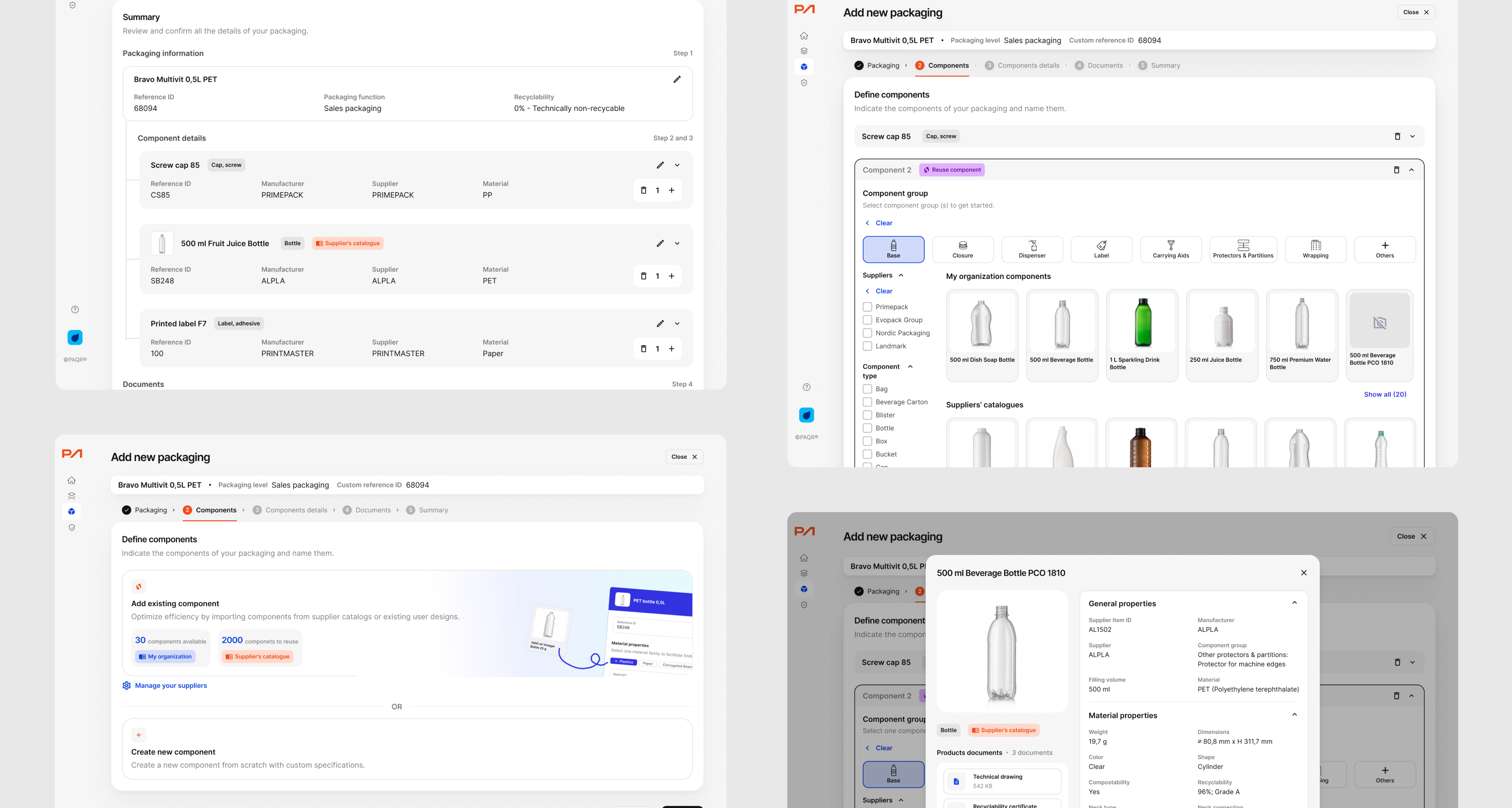The height and width of the screenshot is (808, 1512).
Task: Expand Screw cap 85 row in top-right window
Action: pyautogui.click(x=1412, y=136)
